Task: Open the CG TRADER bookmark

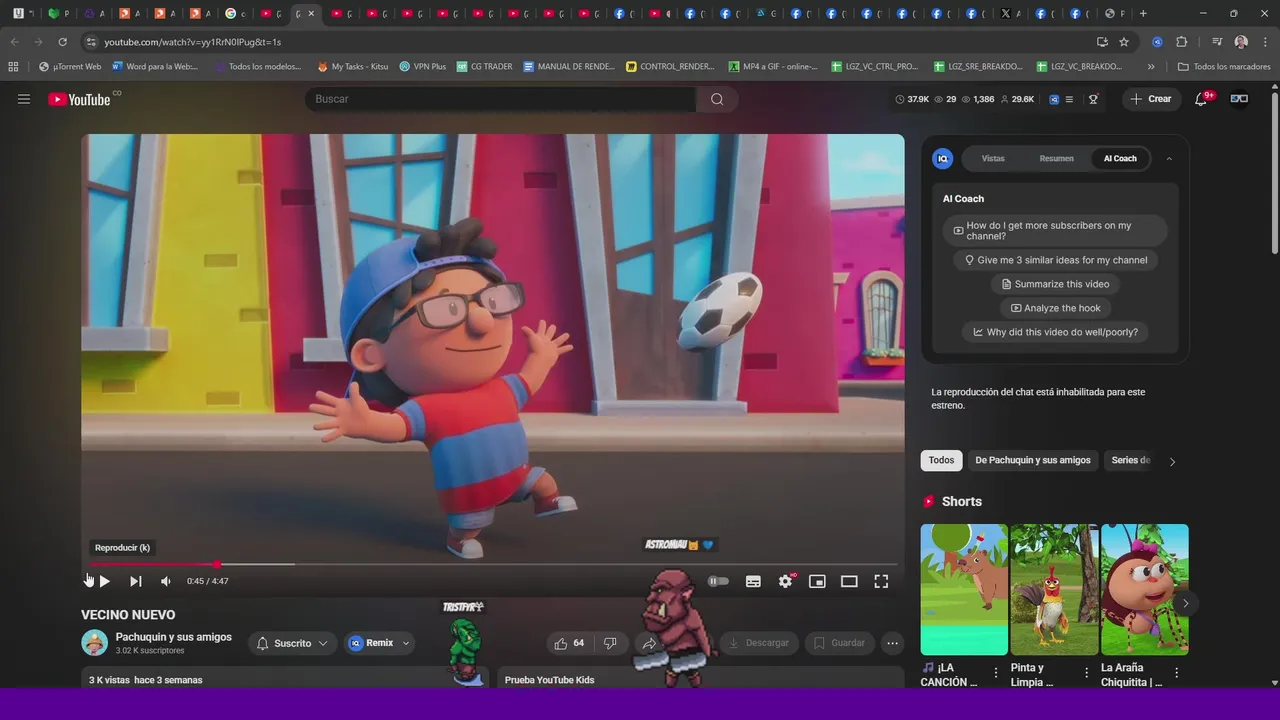Action: [x=485, y=67]
